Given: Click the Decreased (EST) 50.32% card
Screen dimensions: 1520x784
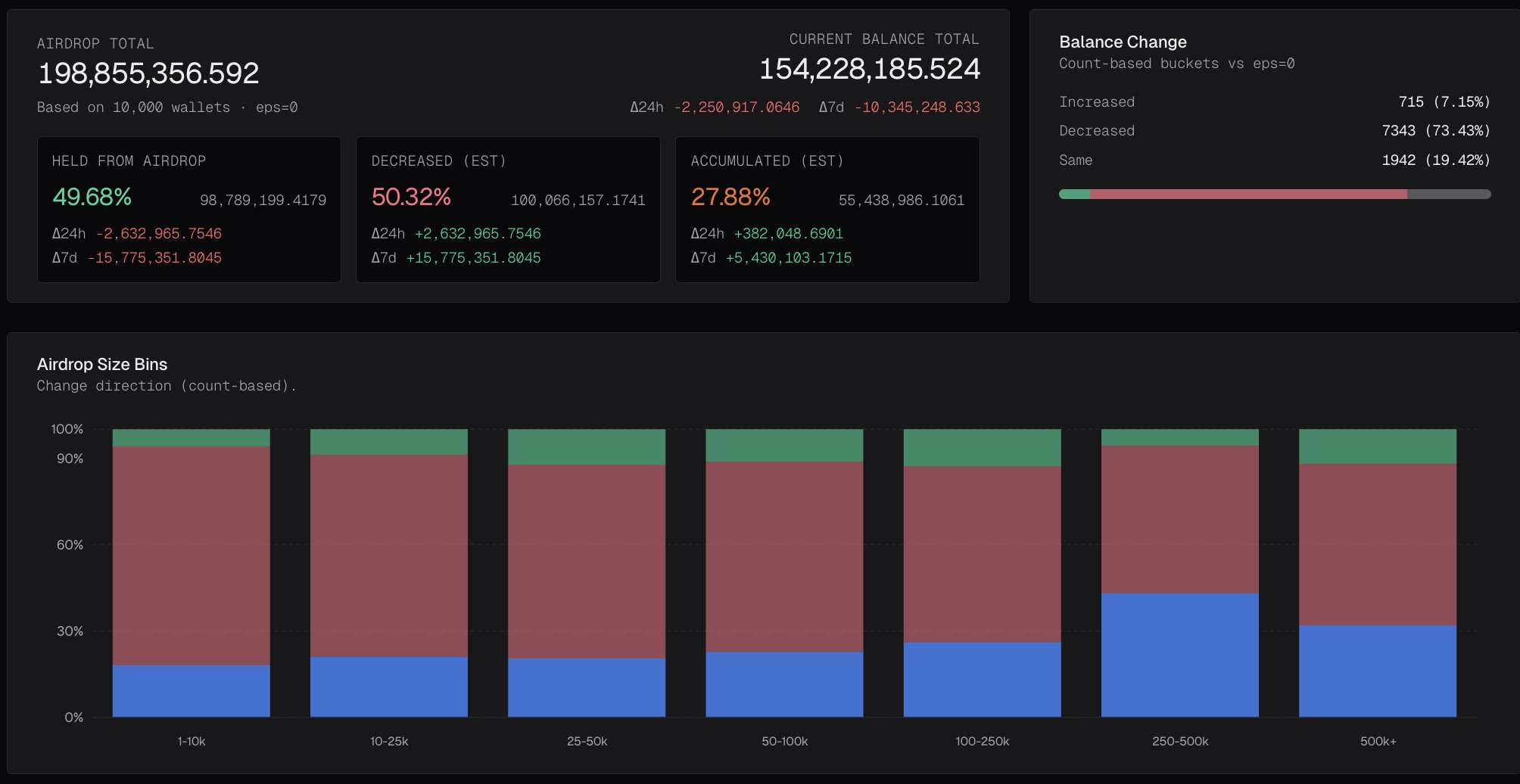Looking at the screenshot, I should pos(507,209).
